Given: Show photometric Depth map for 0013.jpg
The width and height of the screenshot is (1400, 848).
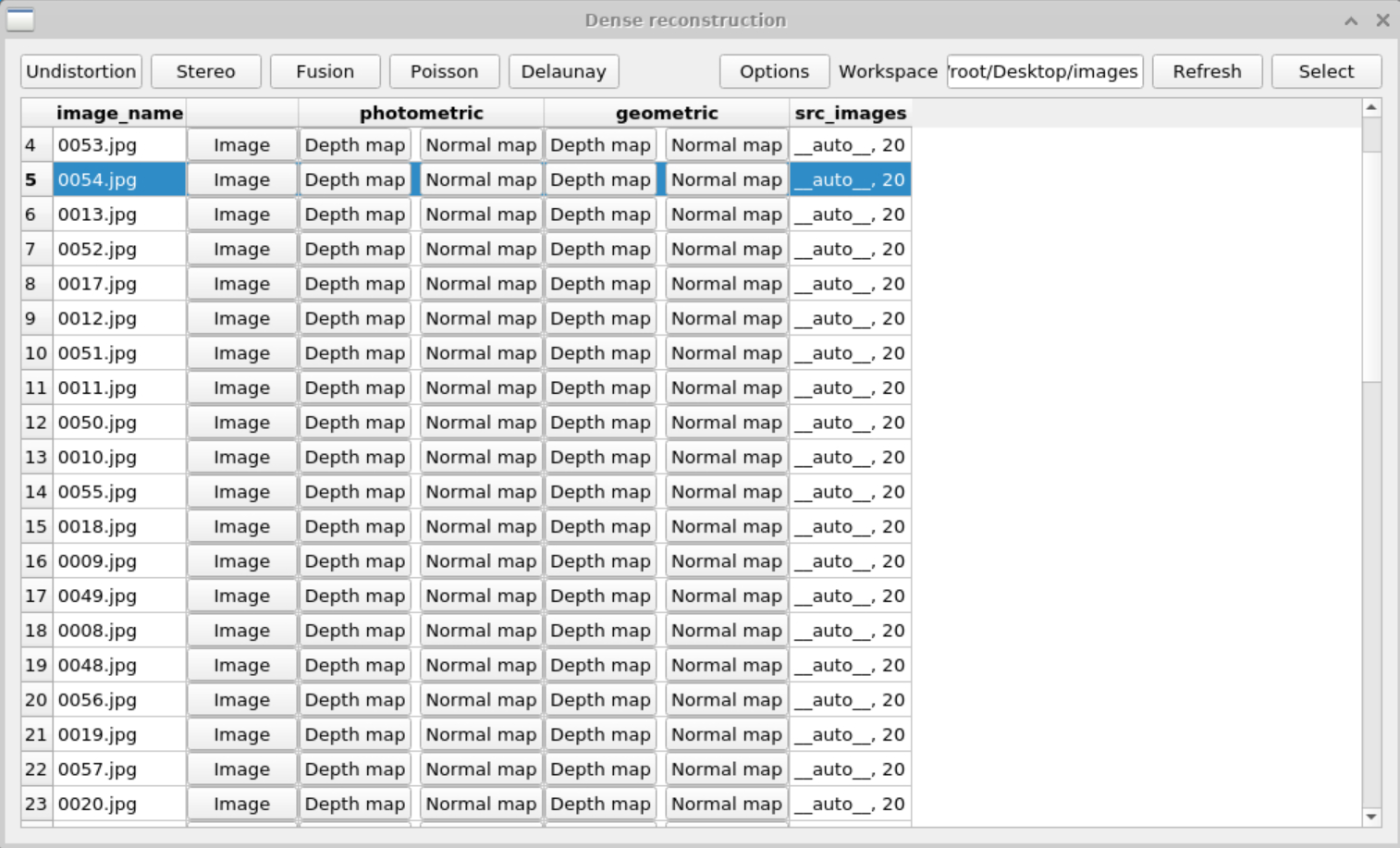Looking at the screenshot, I should [355, 215].
